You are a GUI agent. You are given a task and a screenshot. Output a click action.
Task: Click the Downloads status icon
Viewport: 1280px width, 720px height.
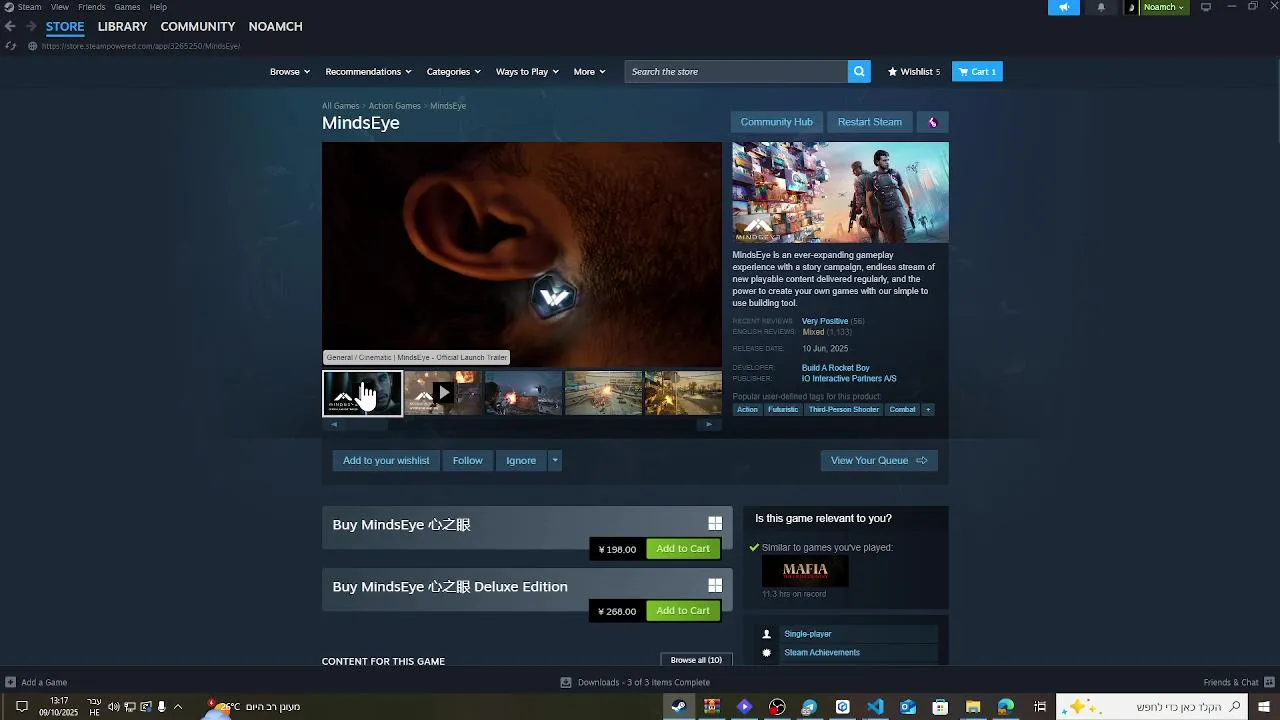click(566, 682)
